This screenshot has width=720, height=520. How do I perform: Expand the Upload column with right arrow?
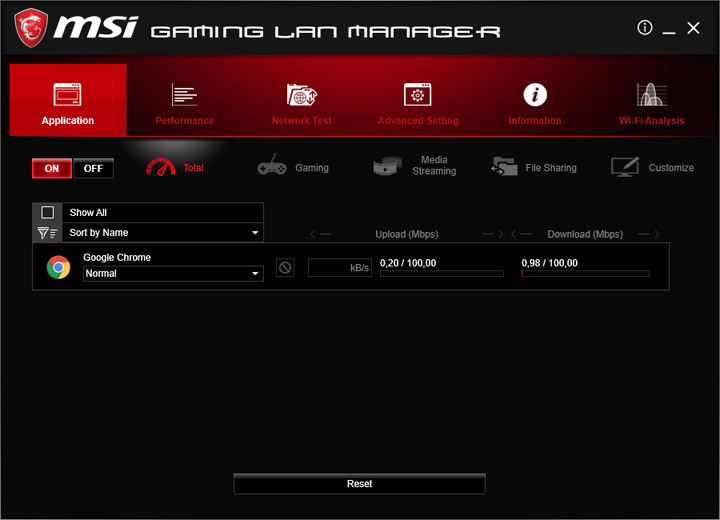coord(493,234)
